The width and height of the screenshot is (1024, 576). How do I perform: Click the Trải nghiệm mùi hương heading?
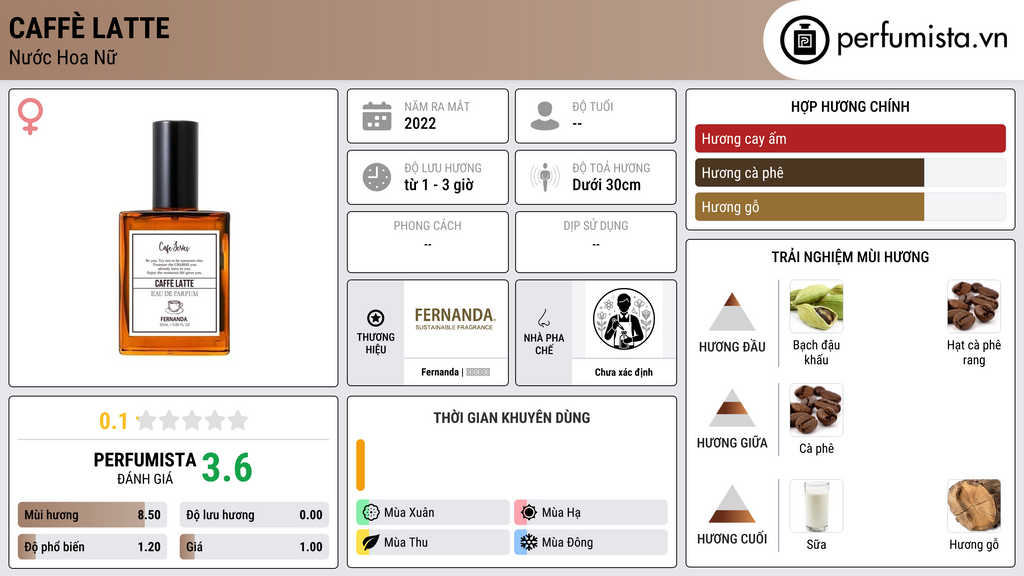[850, 257]
